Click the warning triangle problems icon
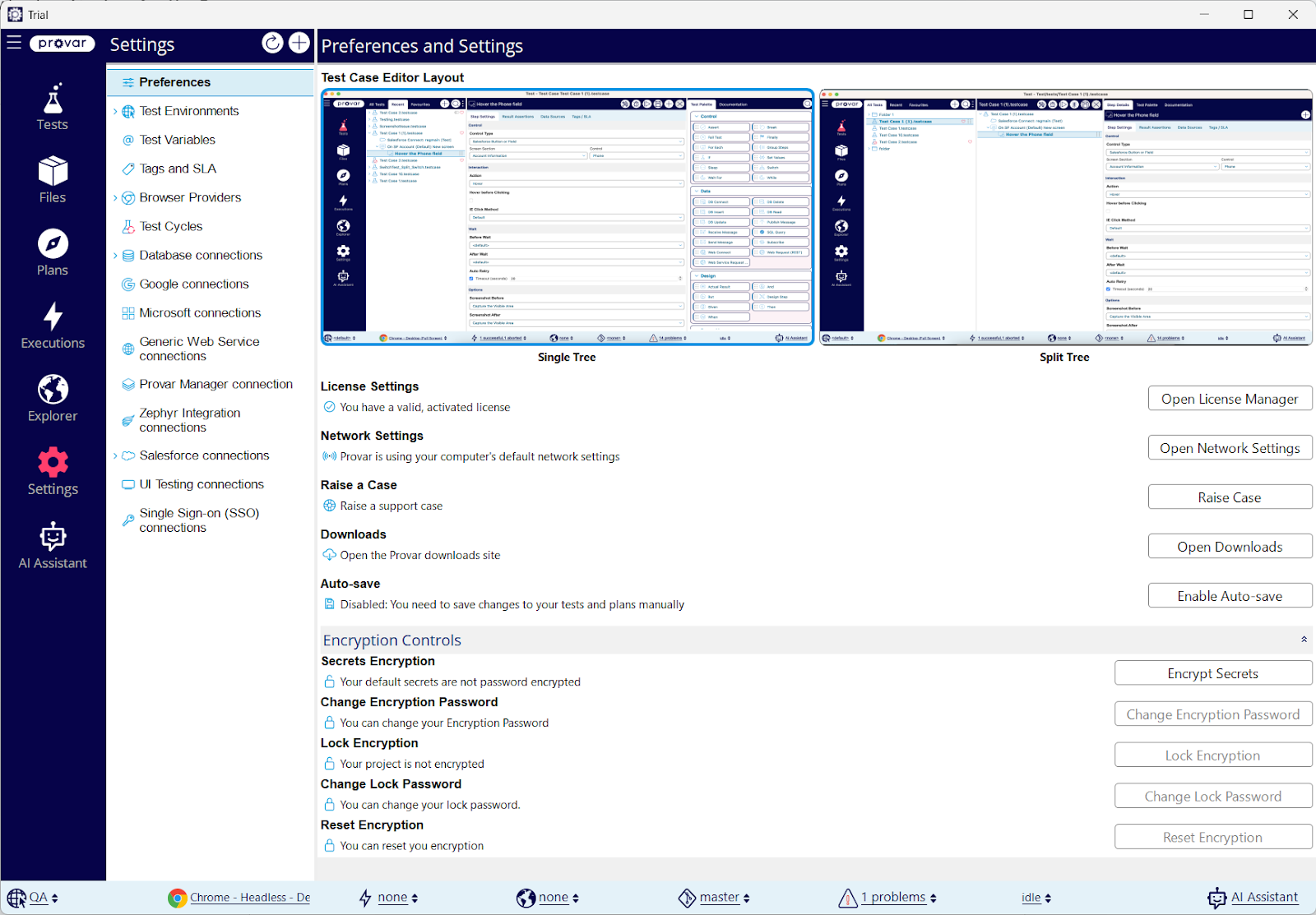Viewport: 1316px width, 915px height. (x=848, y=898)
